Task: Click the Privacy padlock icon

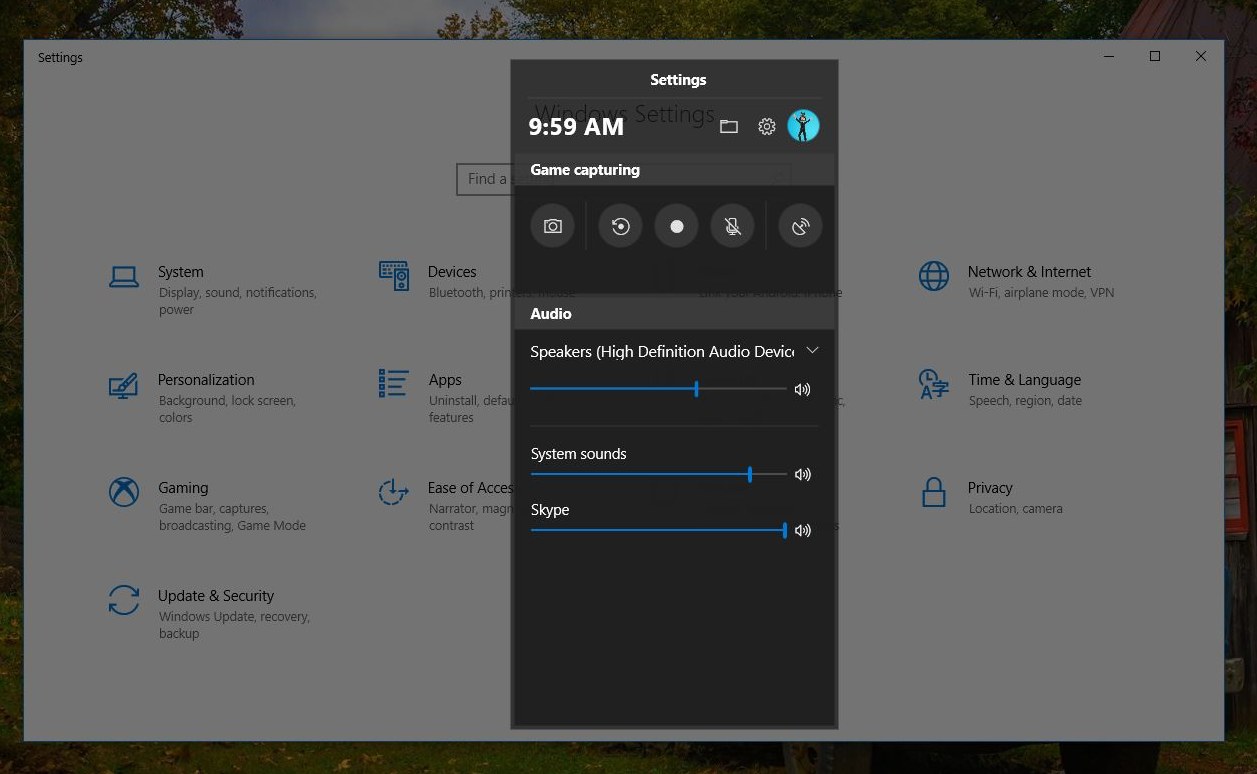Action: point(934,492)
